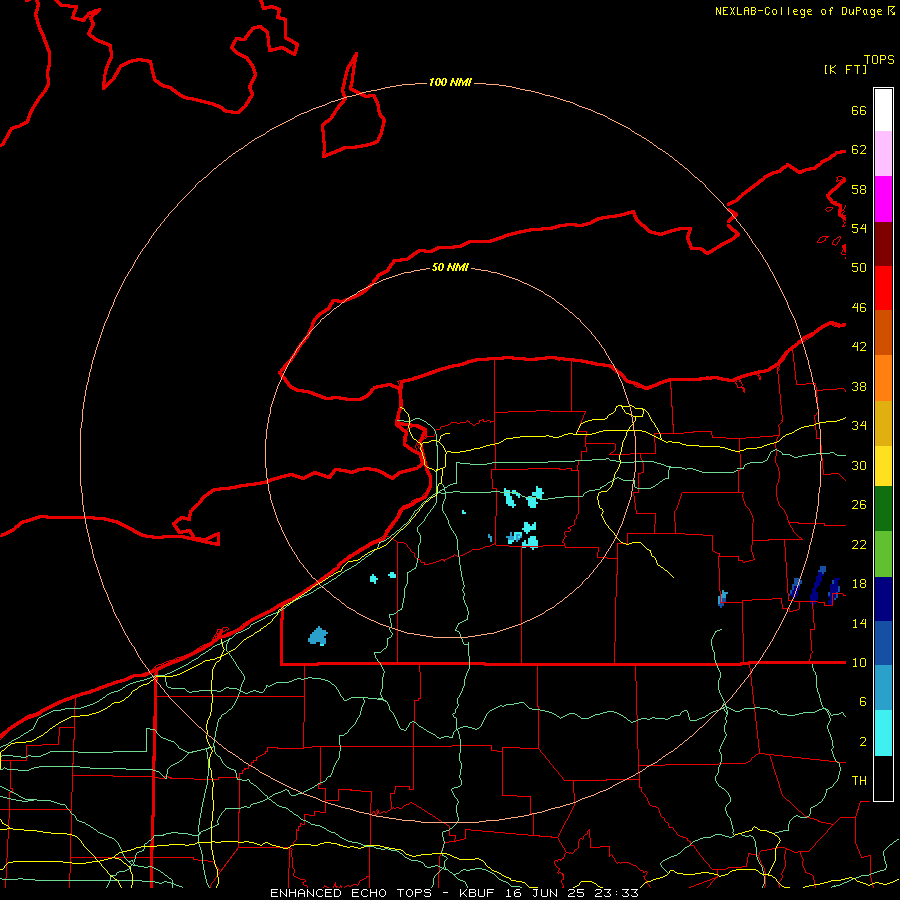Click the dark orange 46 kft legend swatch
This screenshot has width=900, height=900.
(883, 332)
